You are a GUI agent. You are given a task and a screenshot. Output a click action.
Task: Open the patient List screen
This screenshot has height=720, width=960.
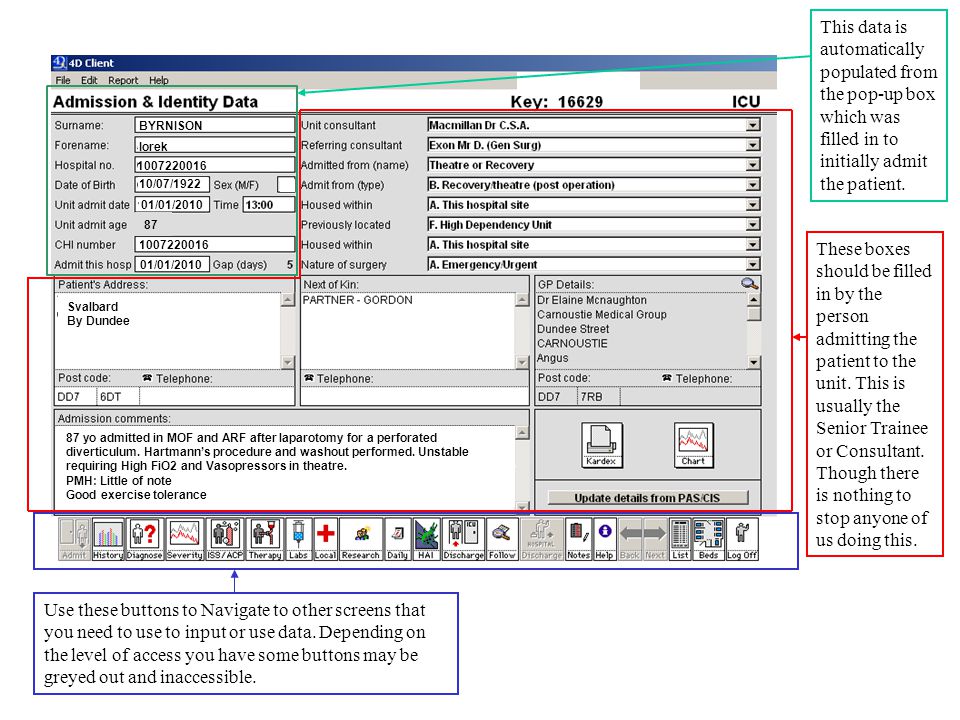click(x=680, y=539)
